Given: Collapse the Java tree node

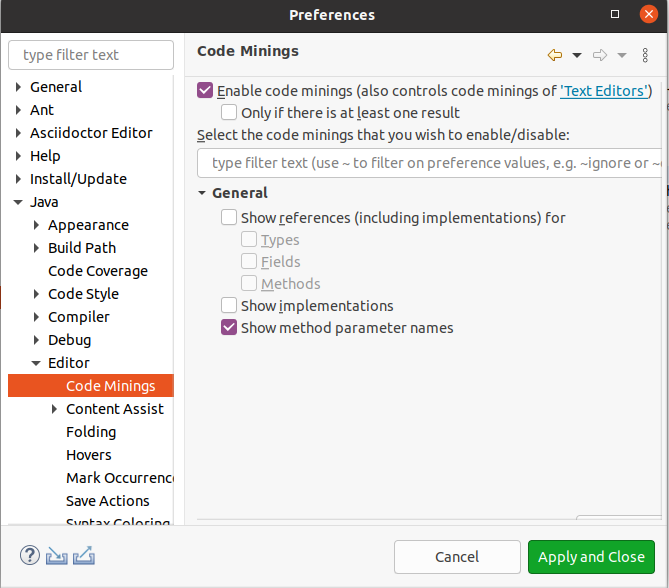Looking at the screenshot, I should [18, 202].
